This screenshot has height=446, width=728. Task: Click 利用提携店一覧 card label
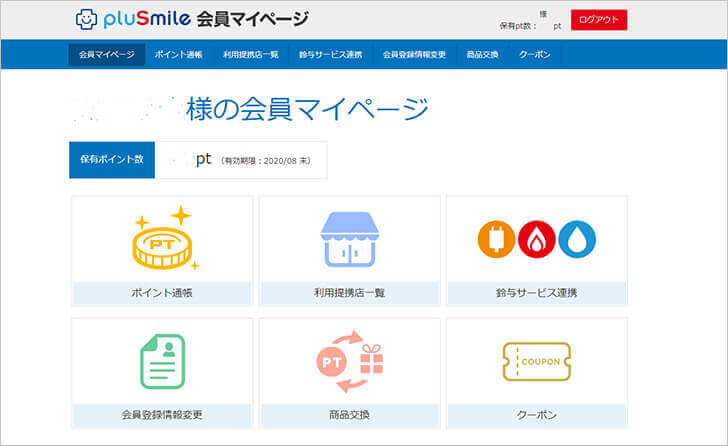[350, 293]
